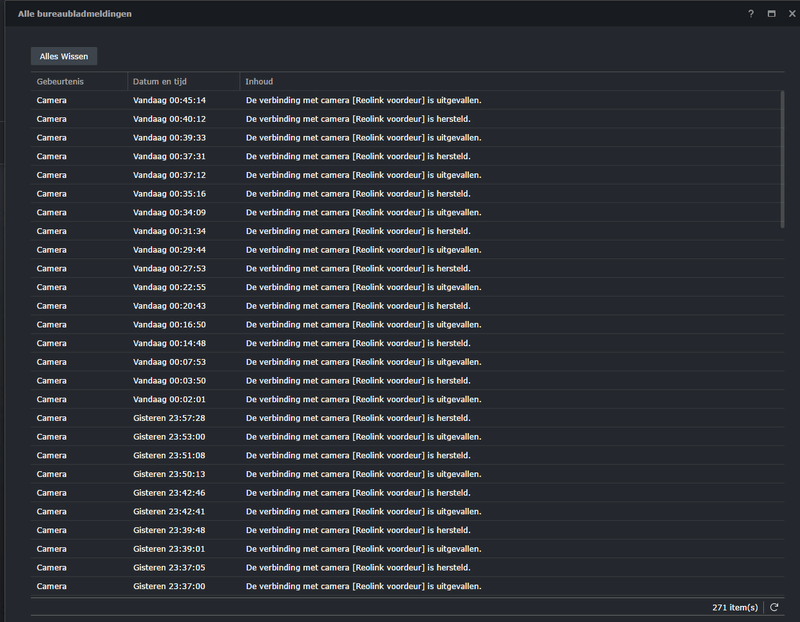
Task: Refresh the notification list
Action: 774,607
